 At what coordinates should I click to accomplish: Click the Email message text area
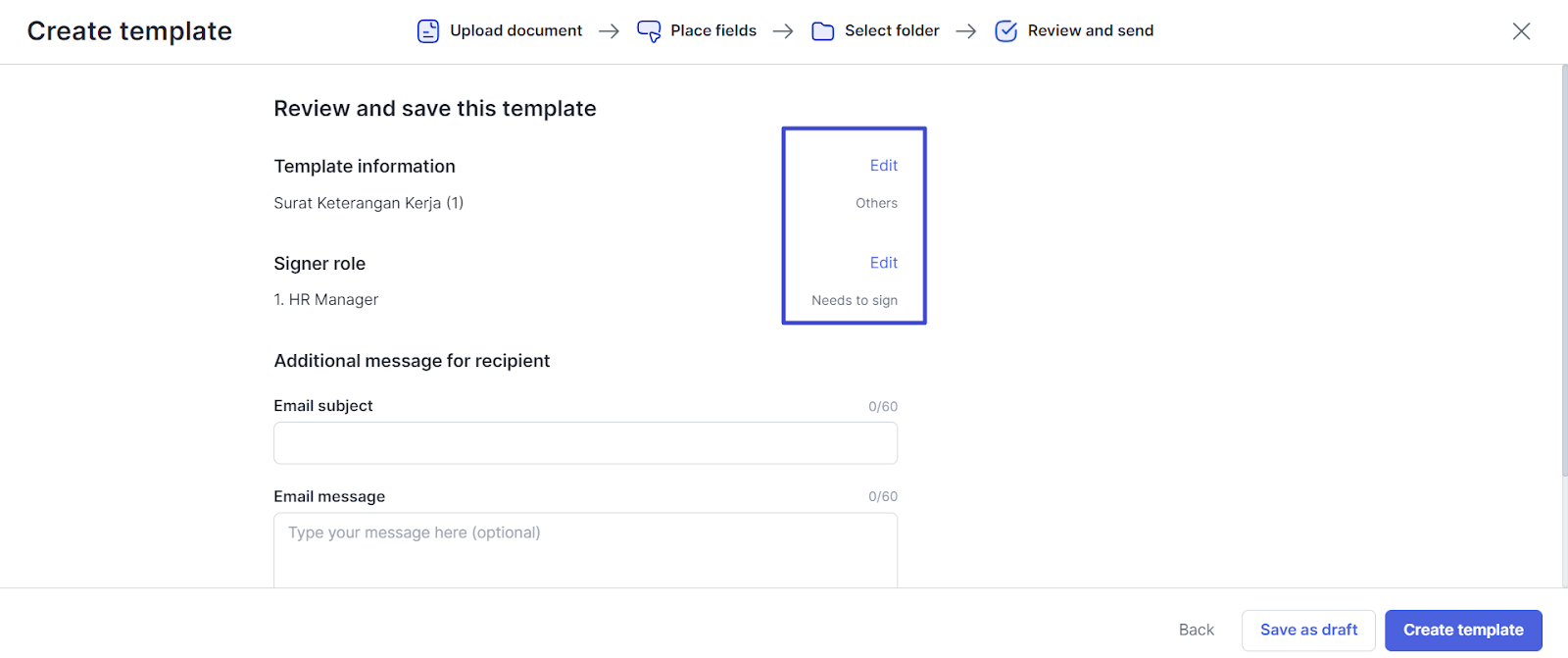[x=585, y=550]
